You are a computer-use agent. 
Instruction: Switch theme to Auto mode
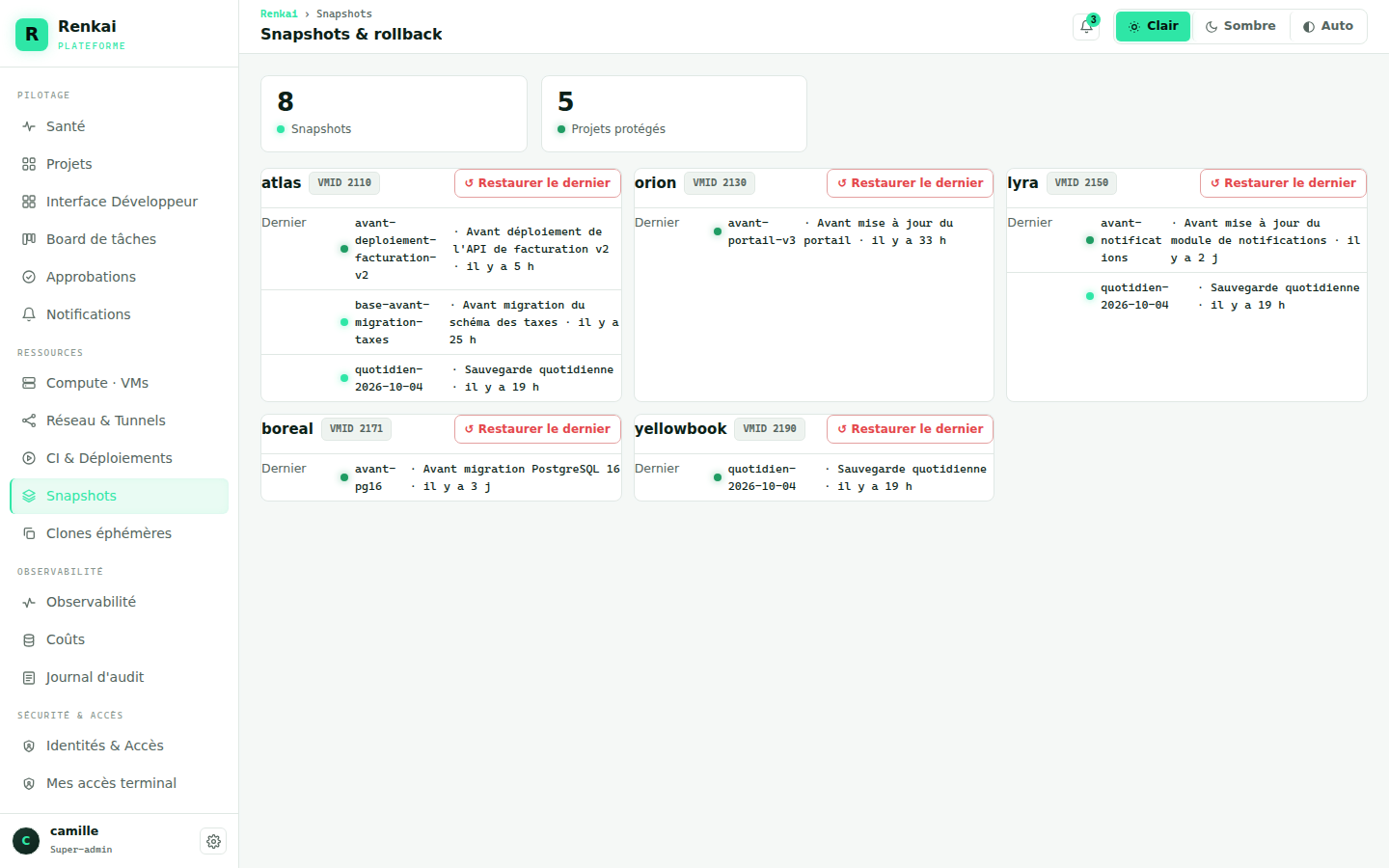1327,26
